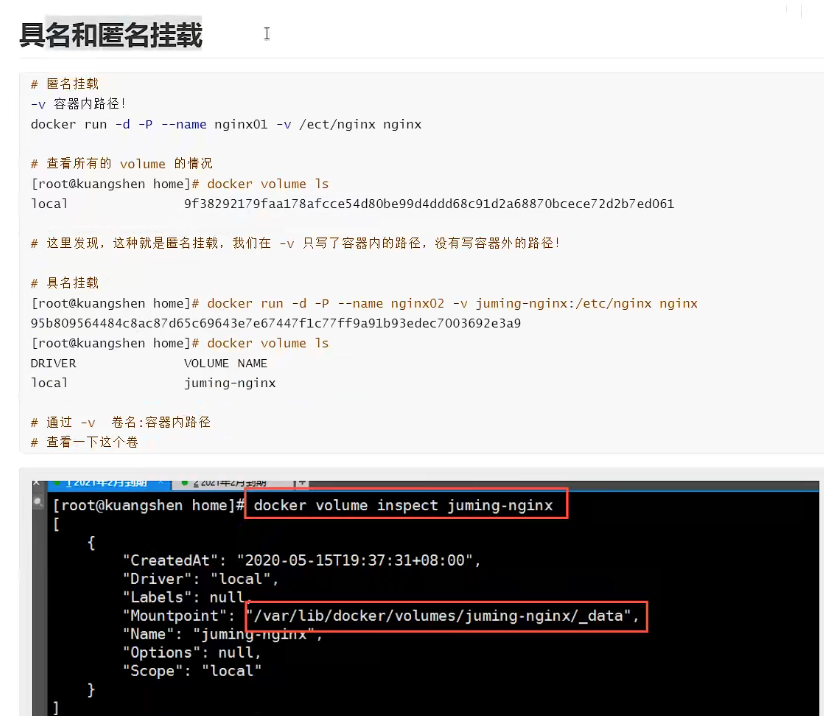Click the 'docker run -d -P --name nginx01' command
Image resolution: width=824 pixels, height=716 pixels.
click(226, 125)
